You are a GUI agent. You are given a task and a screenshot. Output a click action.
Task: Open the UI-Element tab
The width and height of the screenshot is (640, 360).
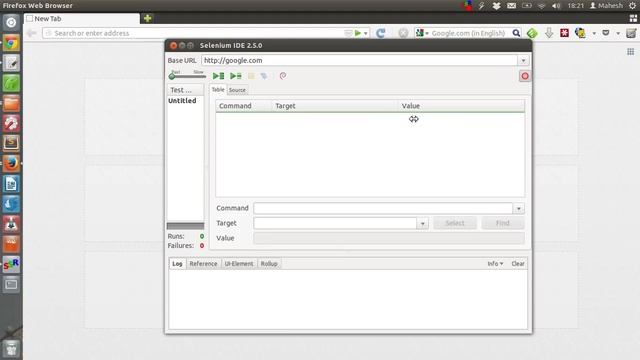click(239, 264)
